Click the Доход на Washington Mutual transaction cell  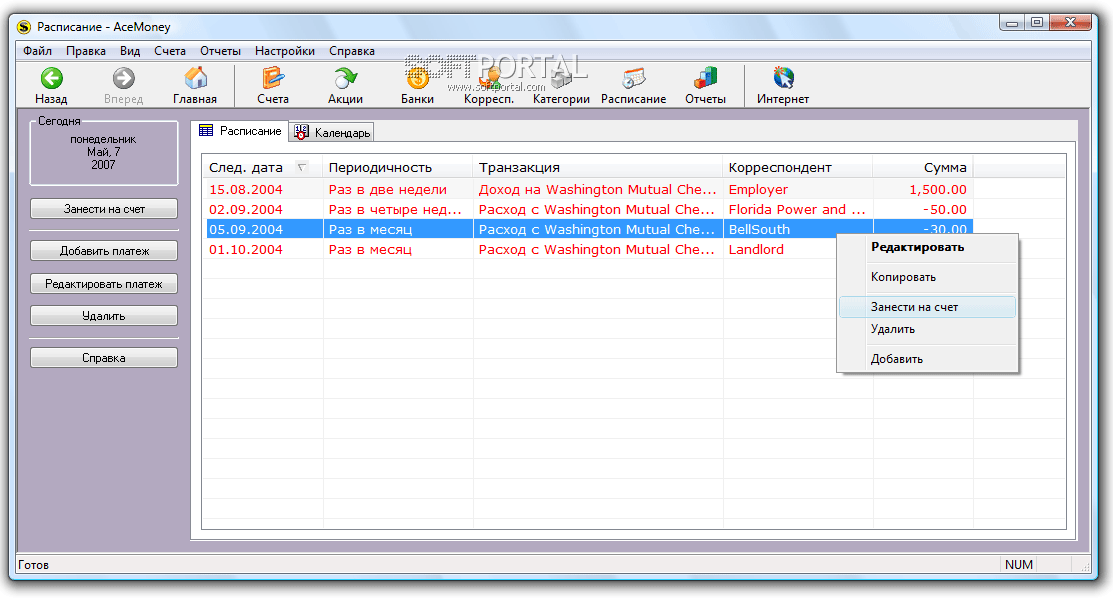click(x=598, y=190)
